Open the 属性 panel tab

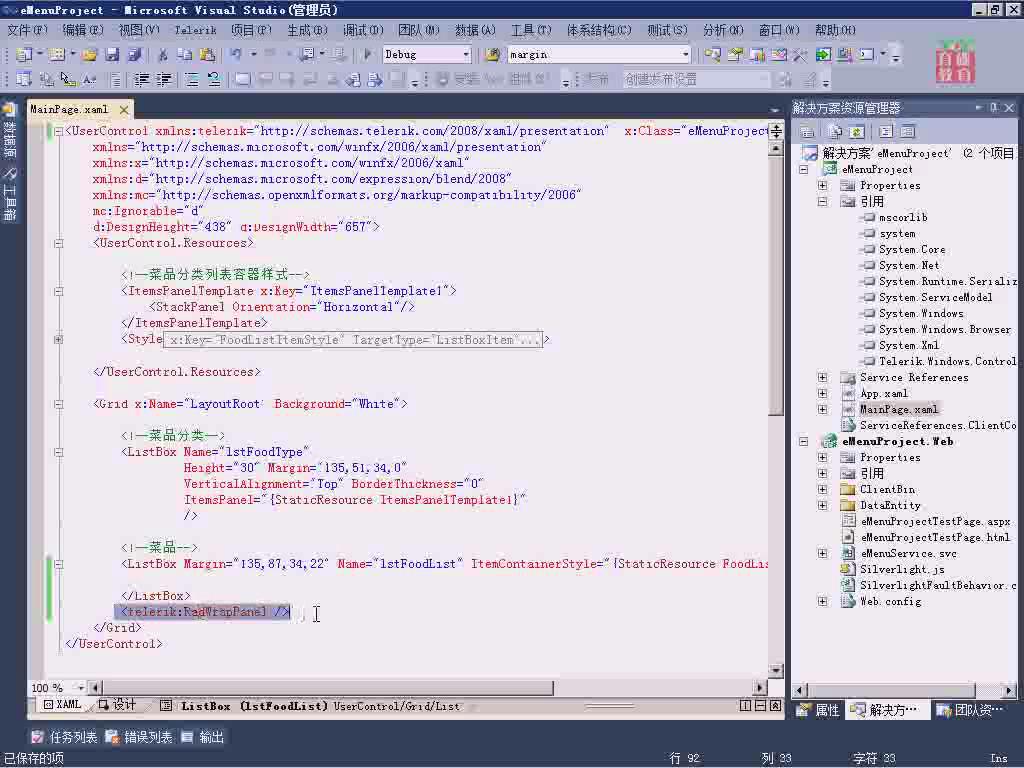[x=820, y=710]
